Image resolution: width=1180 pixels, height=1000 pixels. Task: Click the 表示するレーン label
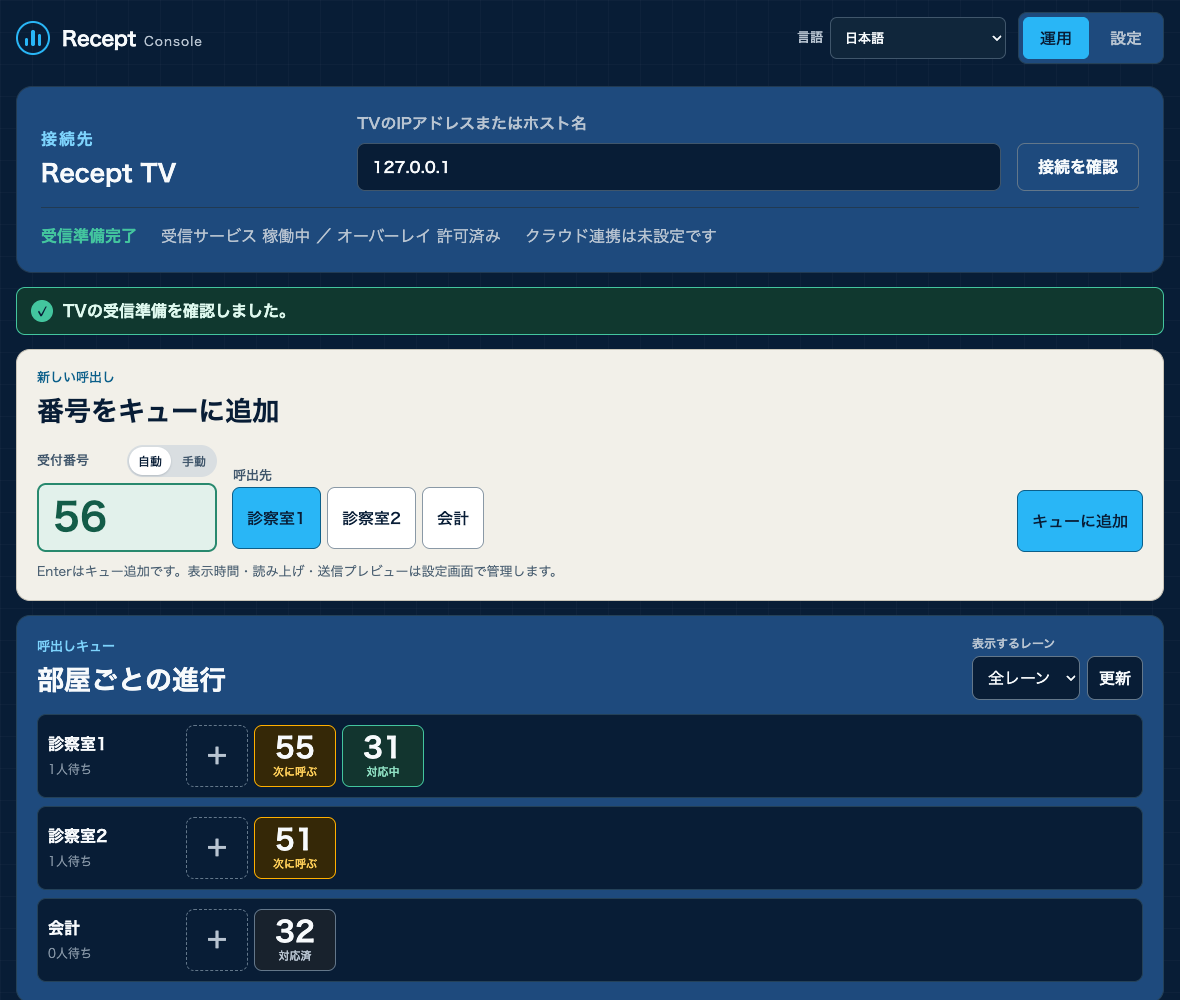1013,643
